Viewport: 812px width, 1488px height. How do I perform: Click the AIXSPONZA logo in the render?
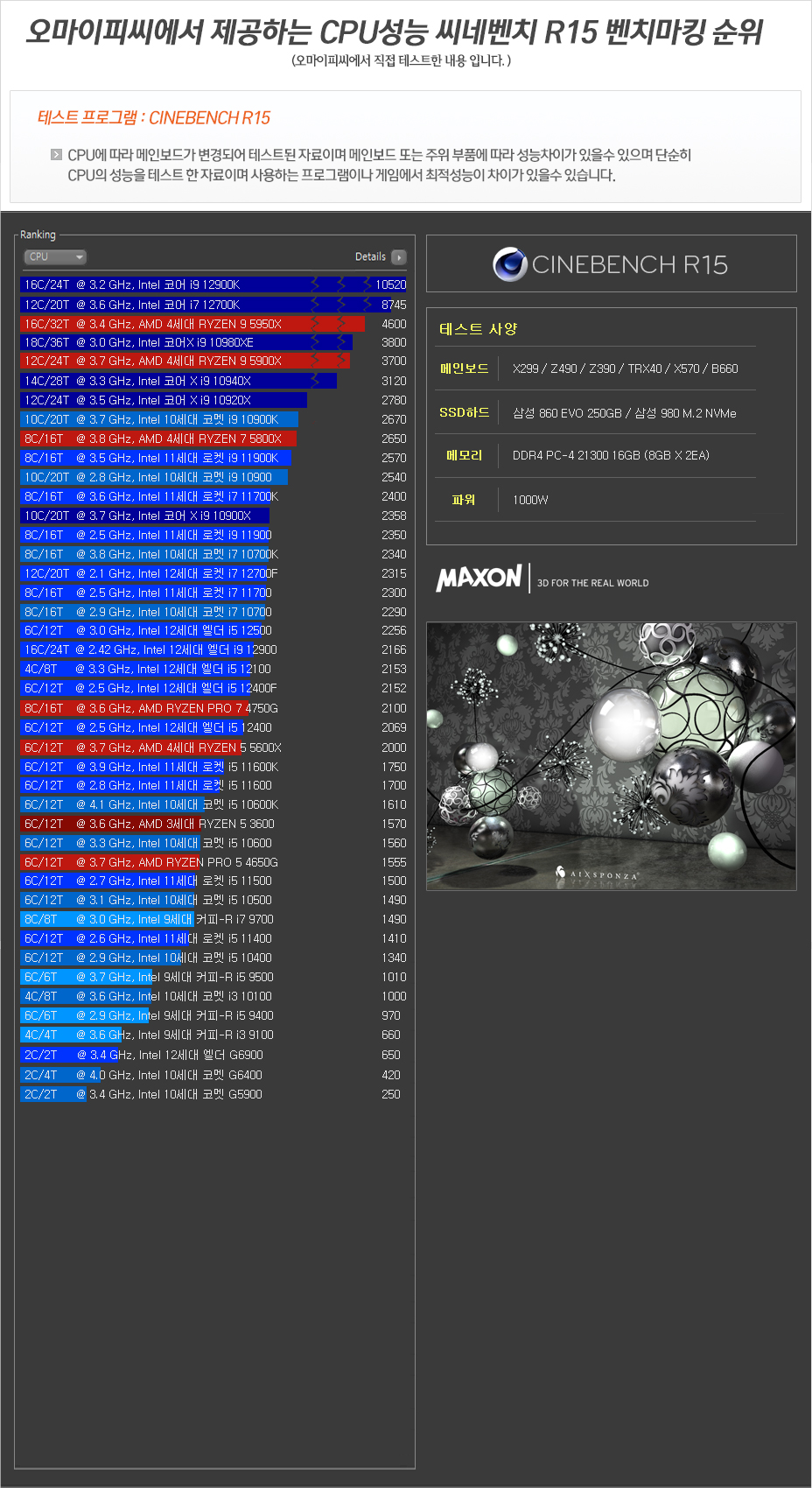[598, 874]
